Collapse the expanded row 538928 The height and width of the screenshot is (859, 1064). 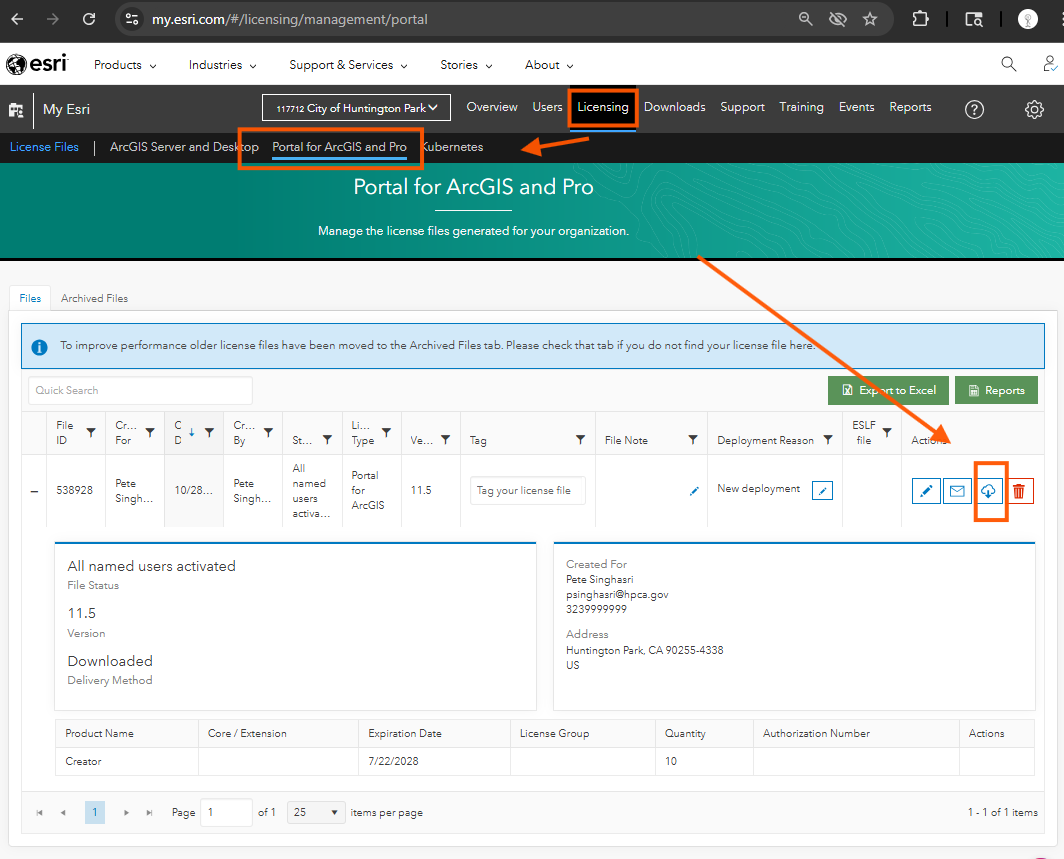tap(35, 491)
